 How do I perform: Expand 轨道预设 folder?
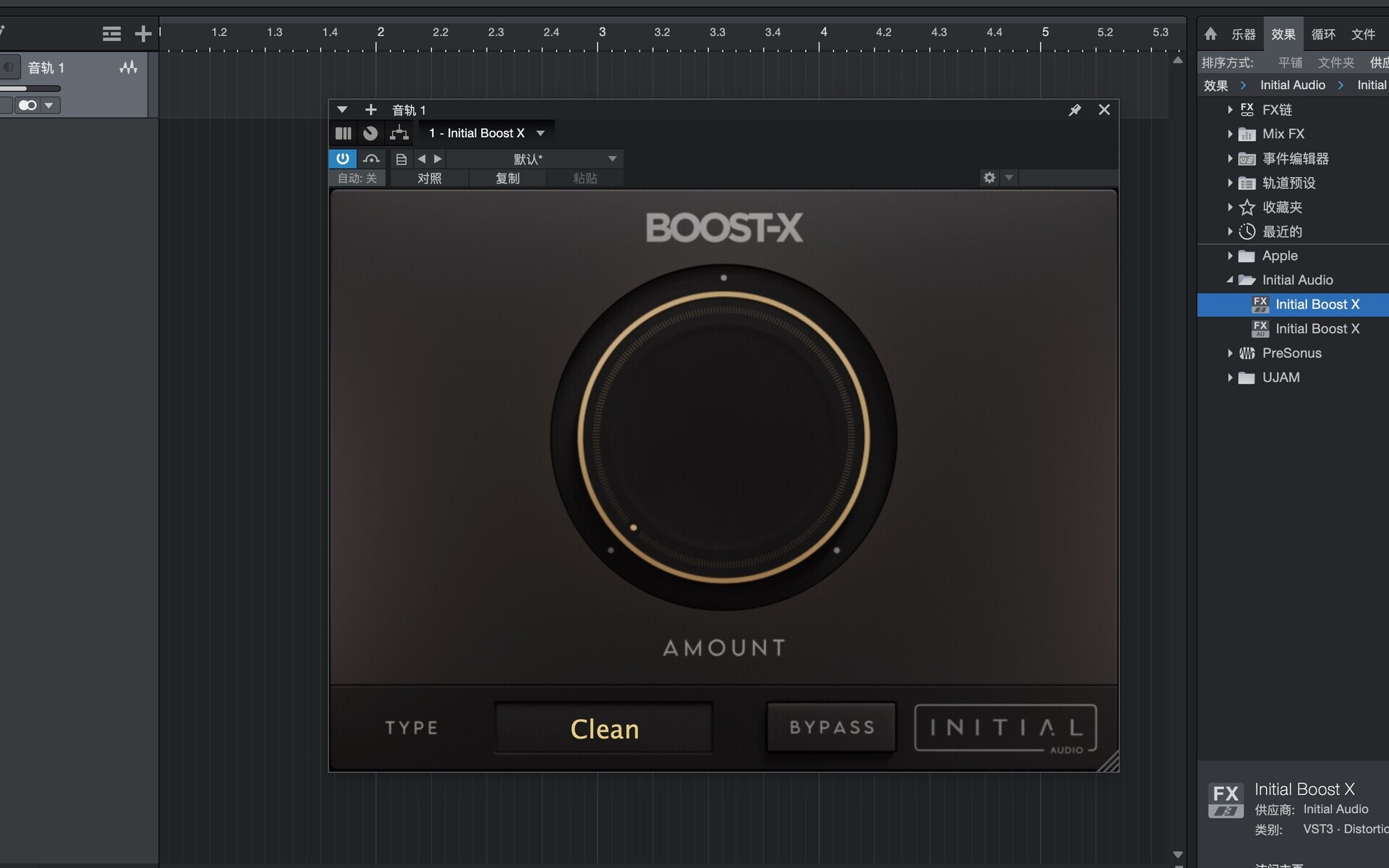click(x=1230, y=183)
